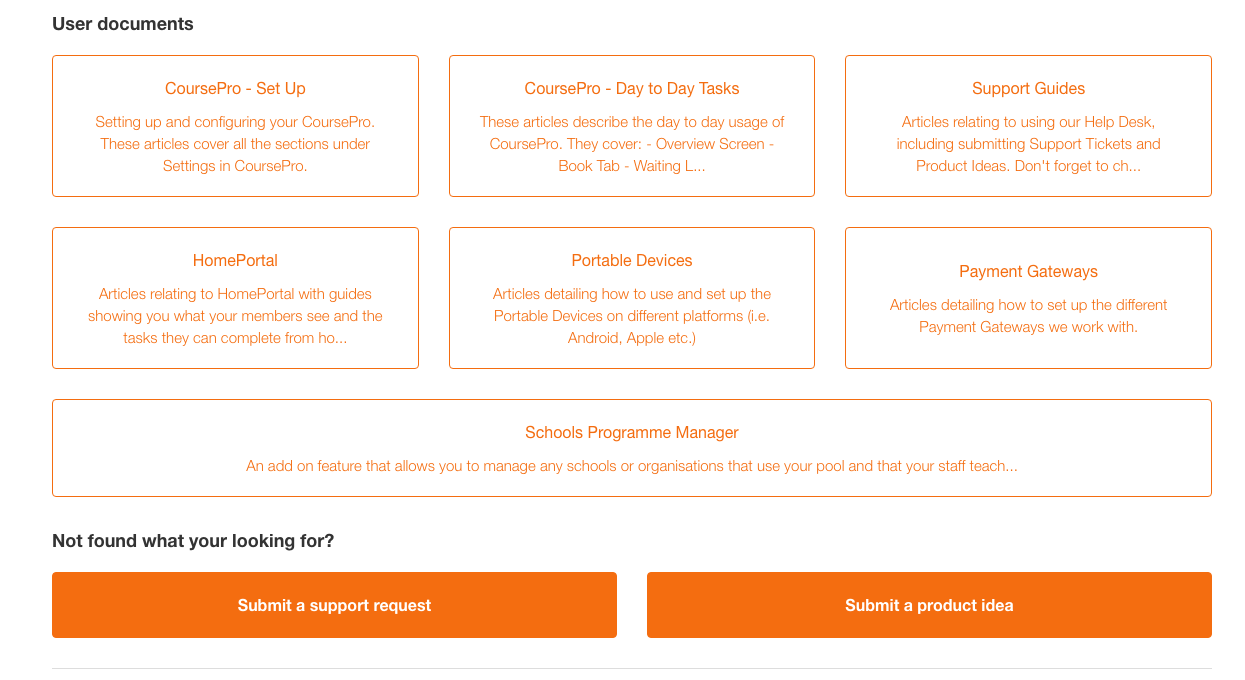Viewport: 1245px width, 680px height.
Task: Click the Android, Apple platforms description text
Action: pyautogui.click(x=631, y=316)
